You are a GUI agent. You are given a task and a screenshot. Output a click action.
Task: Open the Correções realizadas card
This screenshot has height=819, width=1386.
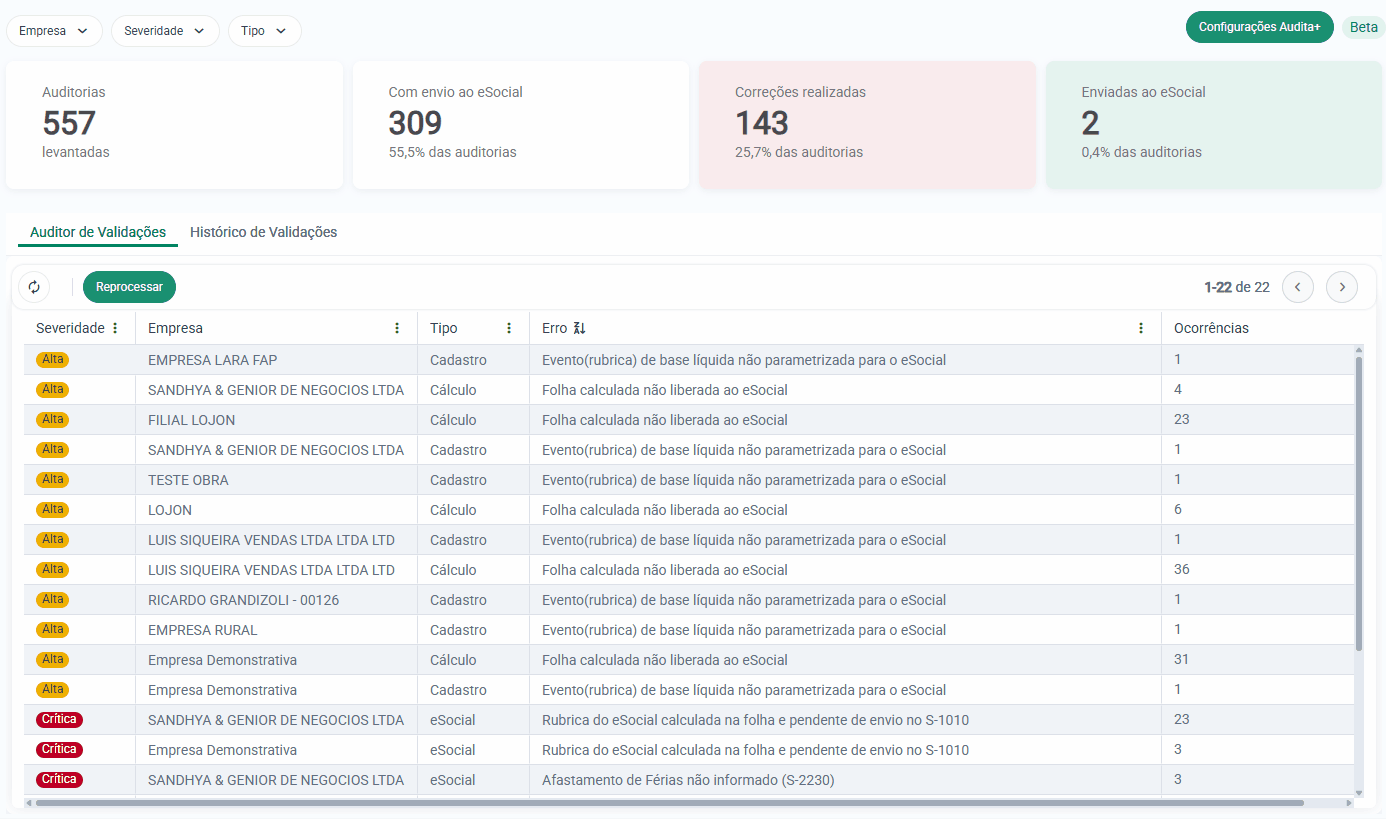[x=867, y=125]
